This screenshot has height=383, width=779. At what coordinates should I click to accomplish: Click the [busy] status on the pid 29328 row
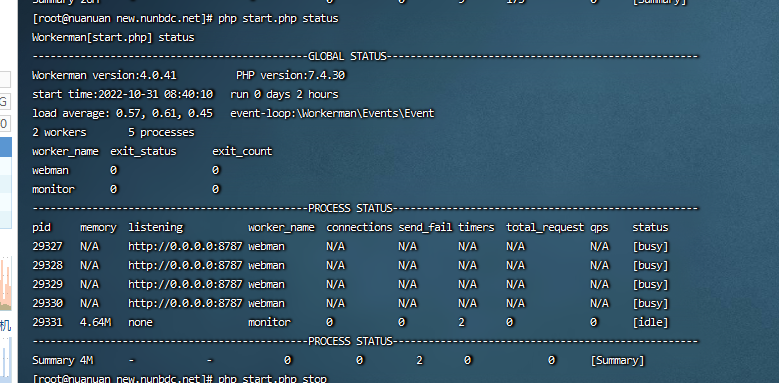click(x=650, y=265)
